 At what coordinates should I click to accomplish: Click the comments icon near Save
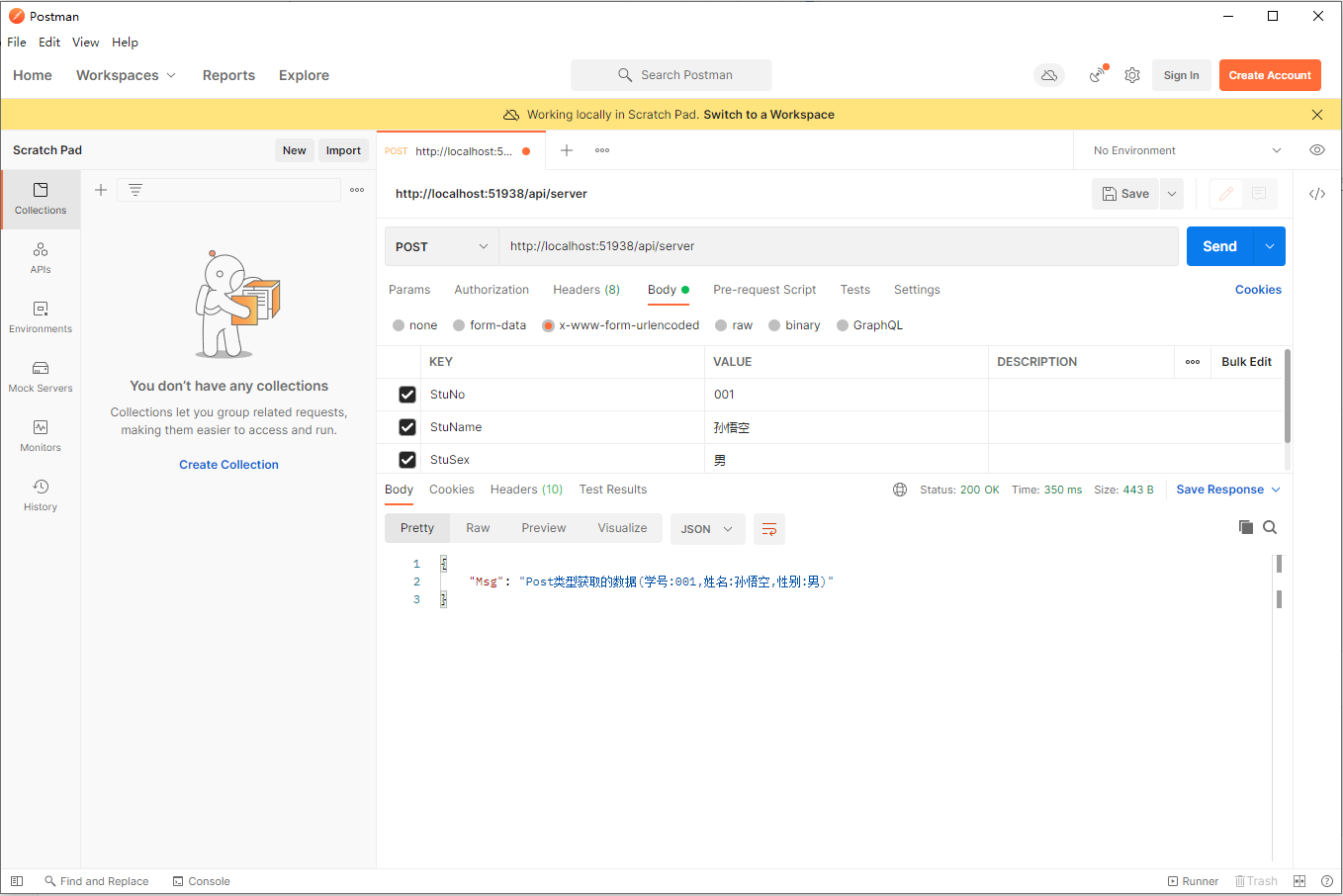click(x=1259, y=194)
